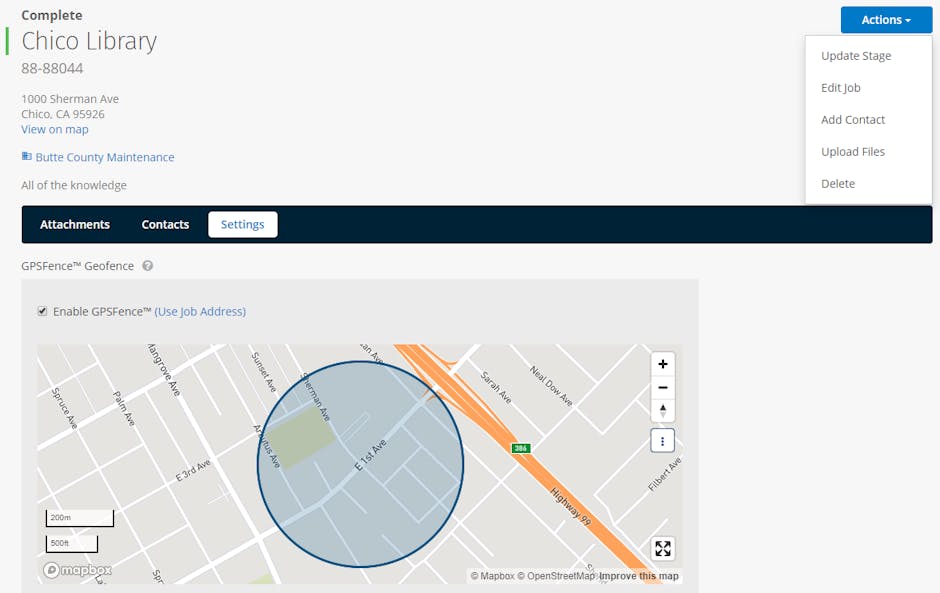Choose Upload Files from the Actions menu
This screenshot has width=940, height=593.
click(x=853, y=151)
